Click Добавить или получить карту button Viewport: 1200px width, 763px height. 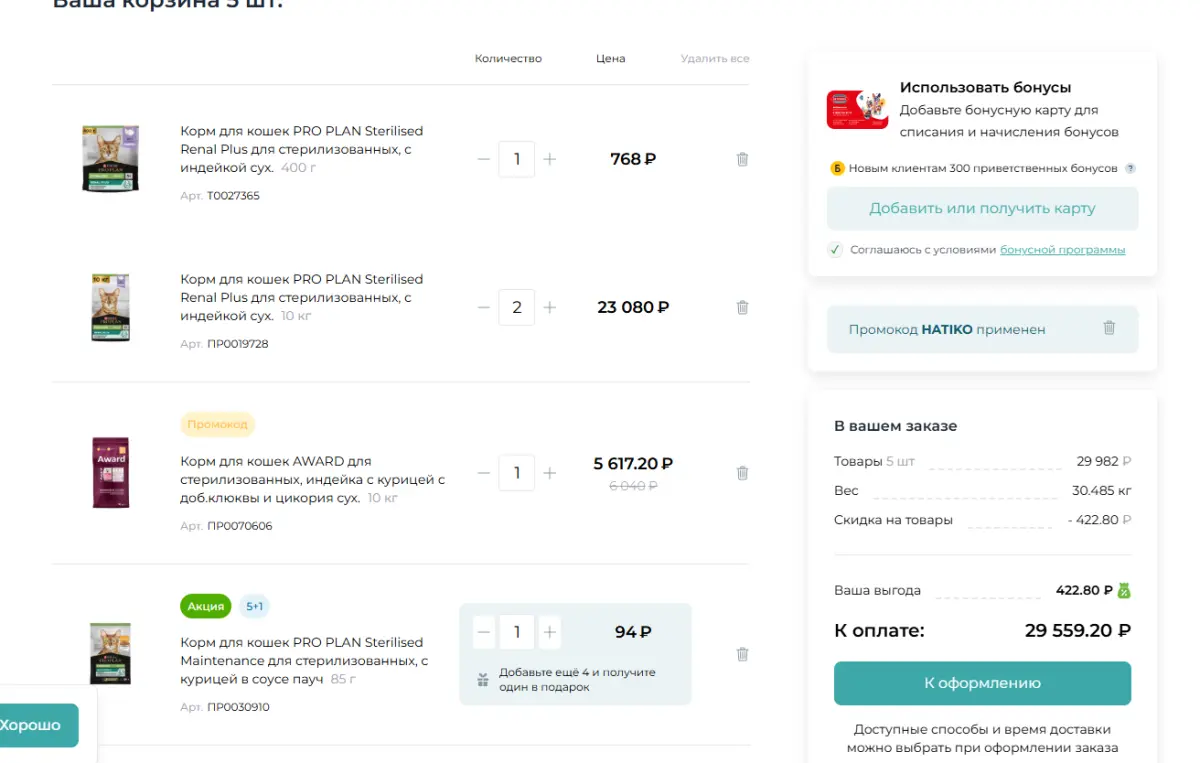point(982,209)
